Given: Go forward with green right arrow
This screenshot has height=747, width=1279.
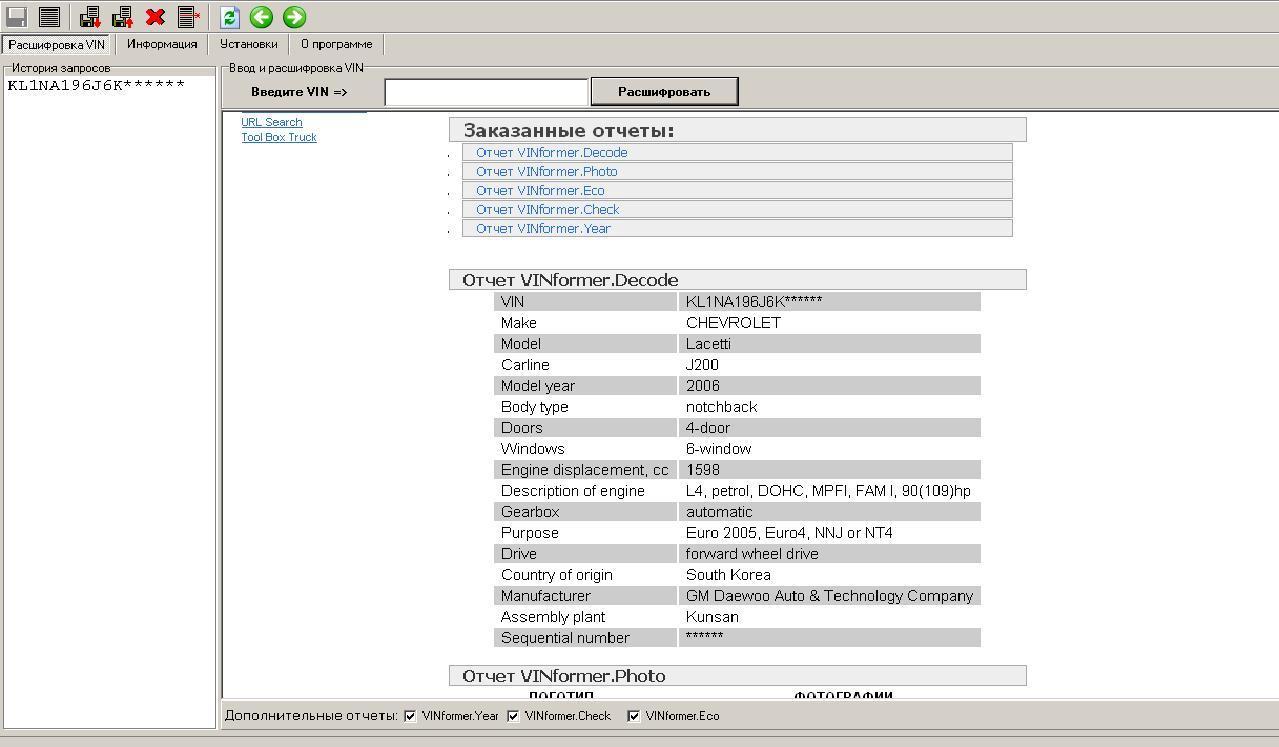Looking at the screenshot, I should (x=294, y=17).
